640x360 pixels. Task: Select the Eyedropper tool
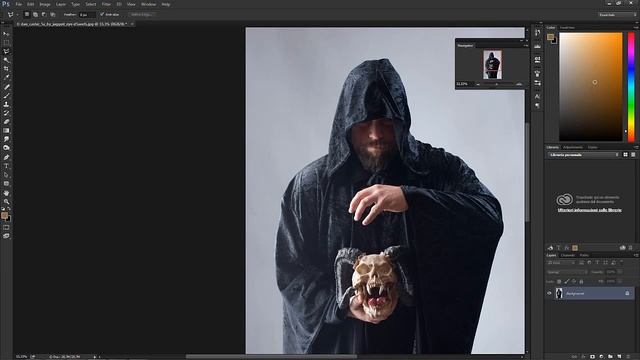pyautogui.click(x=6, y=77)
